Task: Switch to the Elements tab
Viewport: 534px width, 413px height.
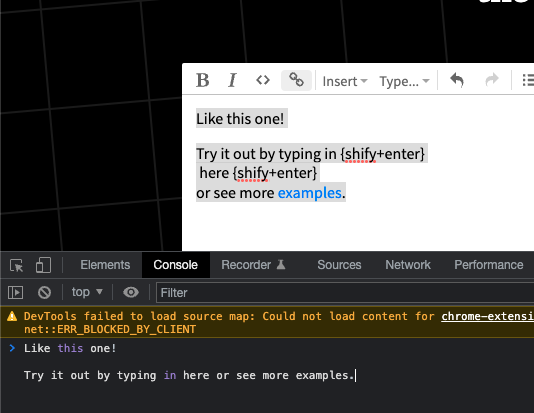Action: 105,265
